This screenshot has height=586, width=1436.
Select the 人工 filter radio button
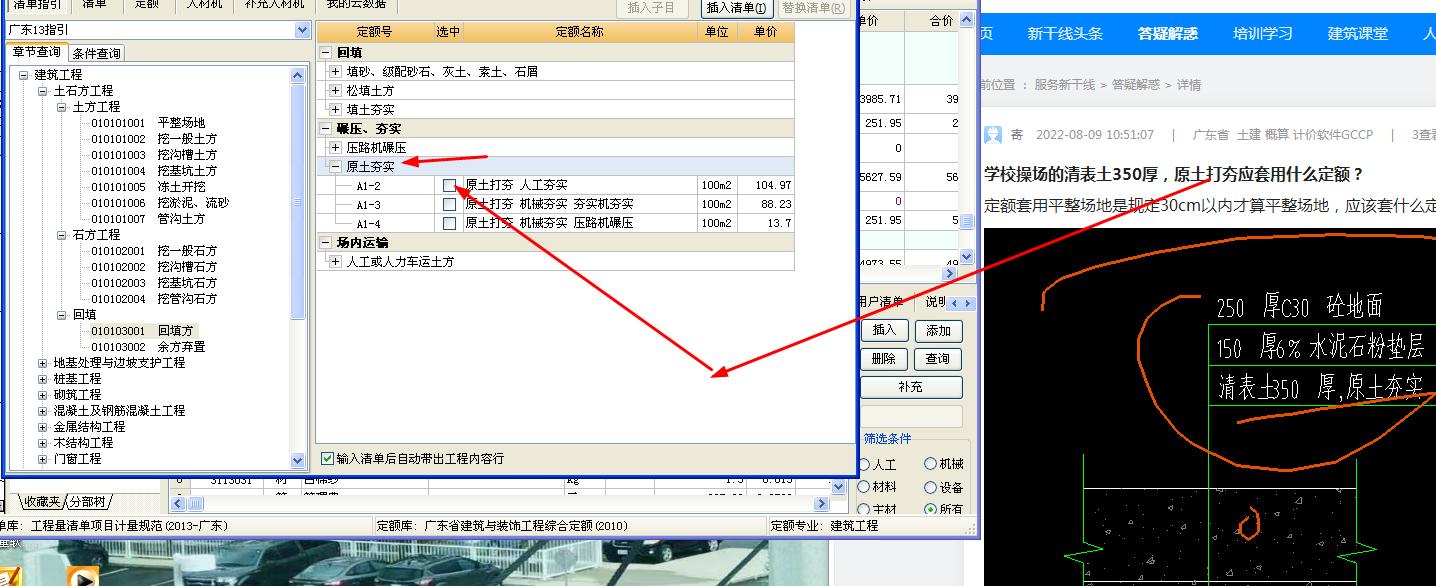864,465
